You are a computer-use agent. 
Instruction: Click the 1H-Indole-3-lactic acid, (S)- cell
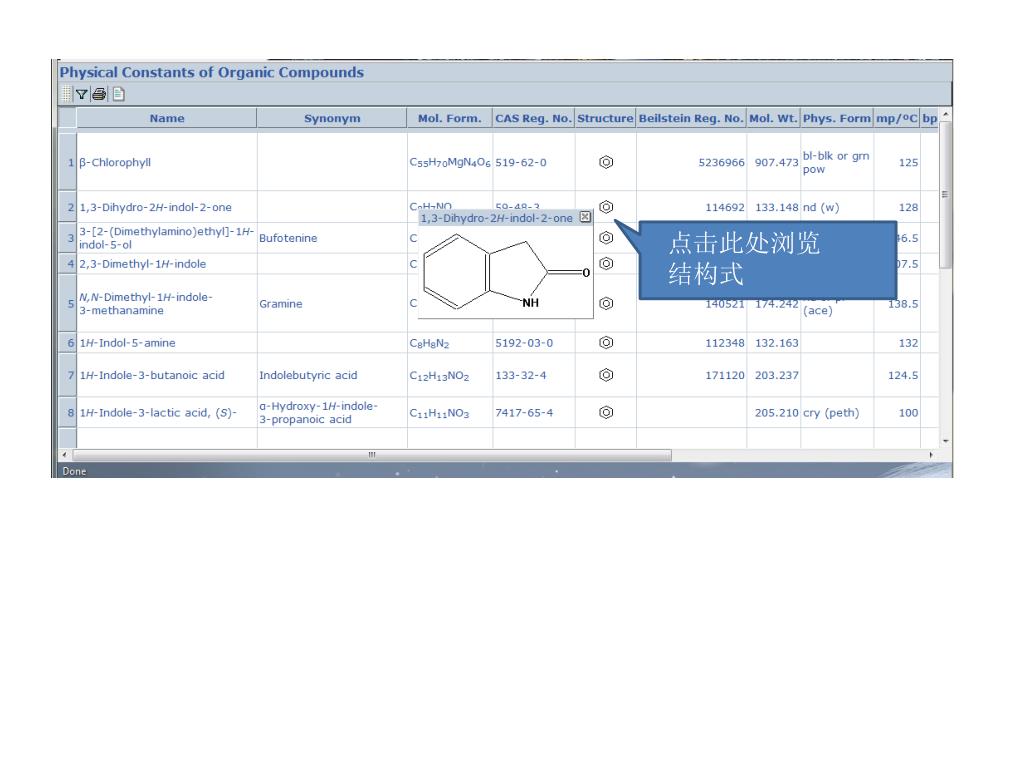point(167,413)
